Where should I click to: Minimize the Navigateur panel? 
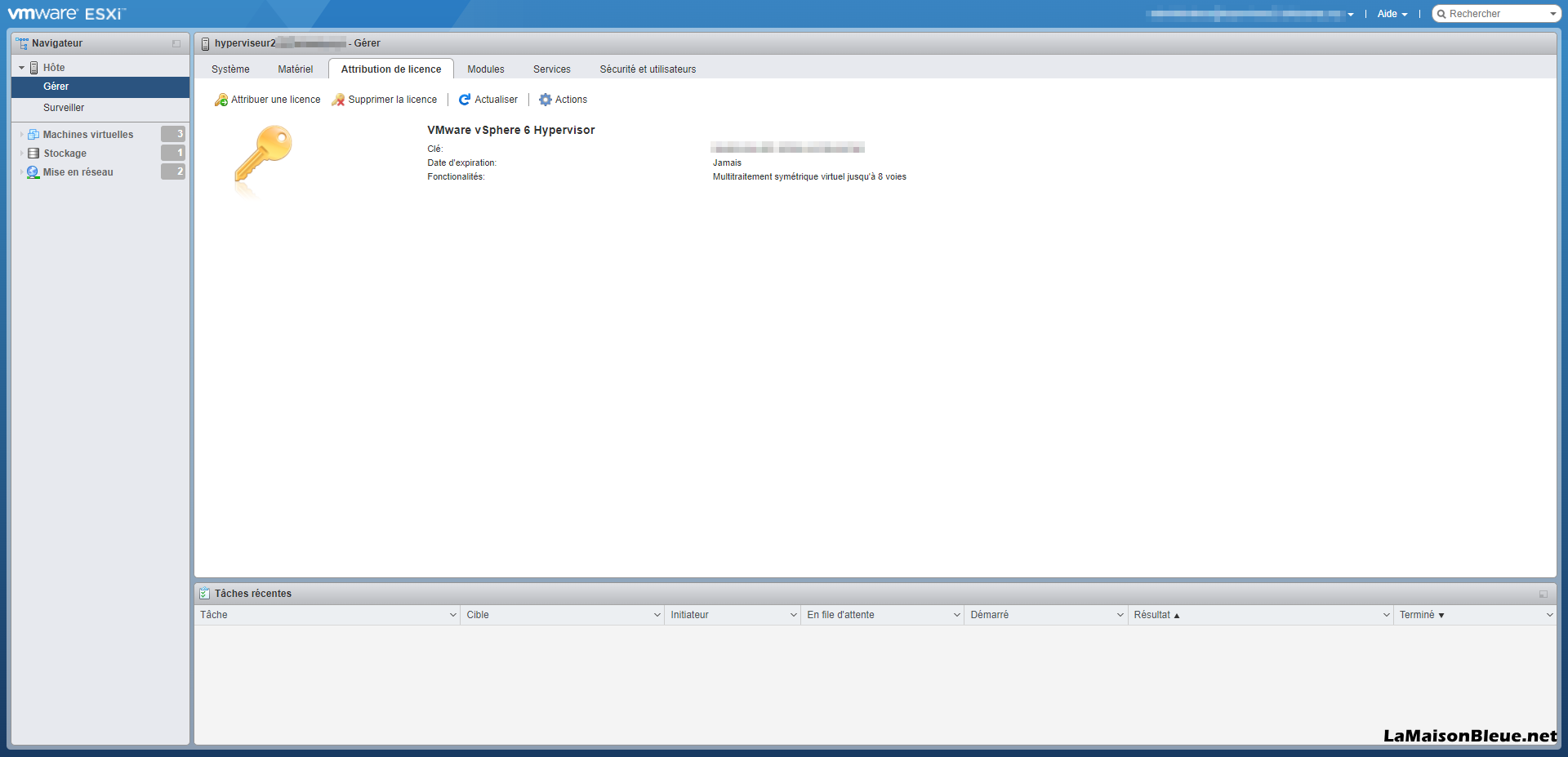[176, 43]
